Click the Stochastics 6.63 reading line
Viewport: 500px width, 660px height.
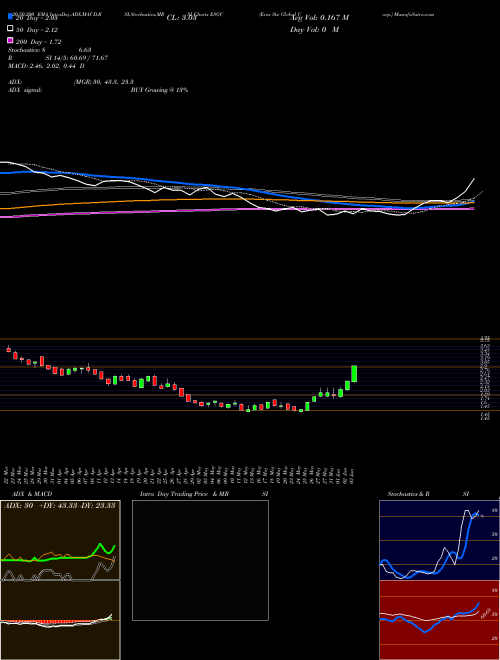50,50
